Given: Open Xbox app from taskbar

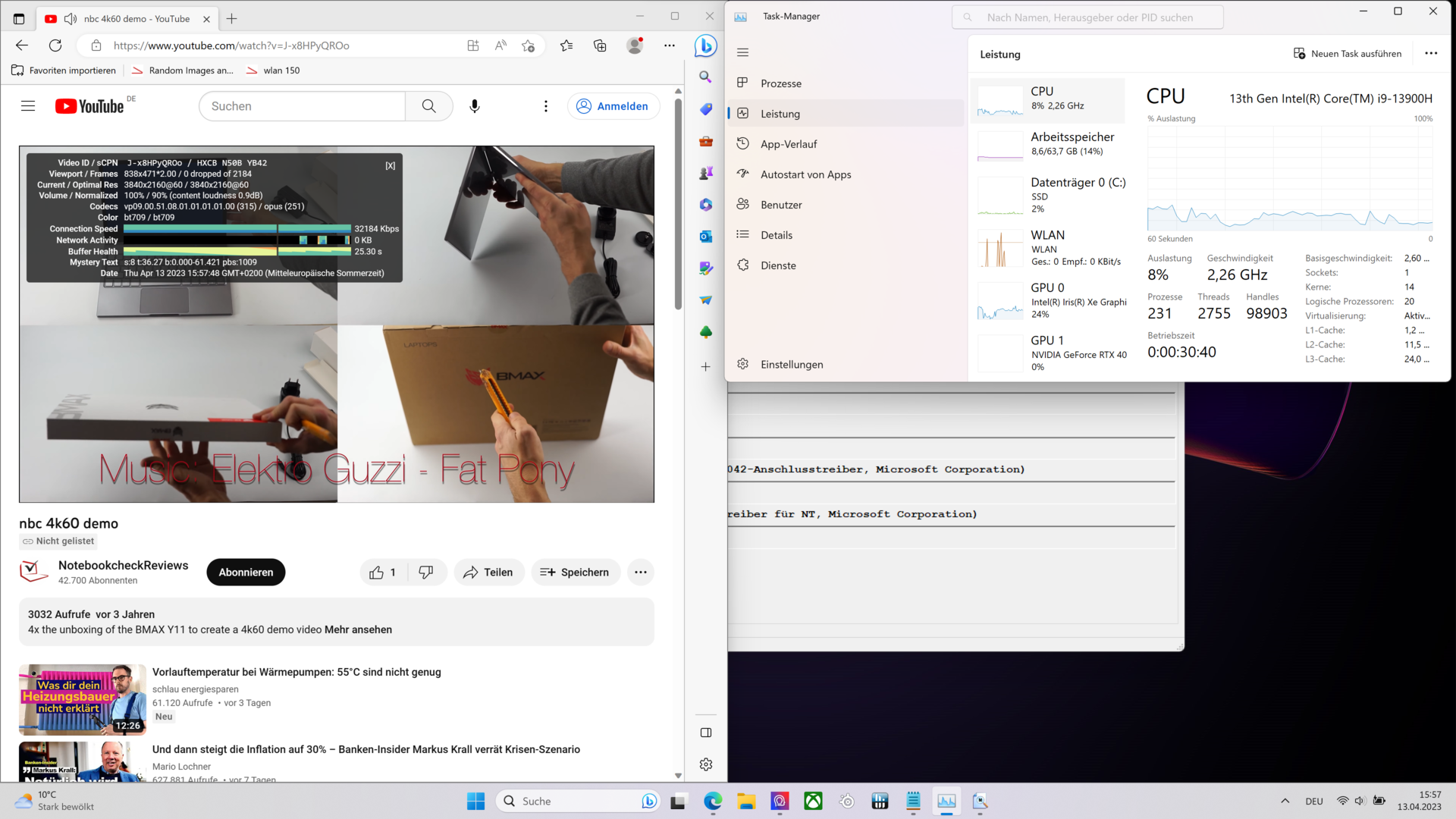Looking at the screenshot, I should click(813, 802).
